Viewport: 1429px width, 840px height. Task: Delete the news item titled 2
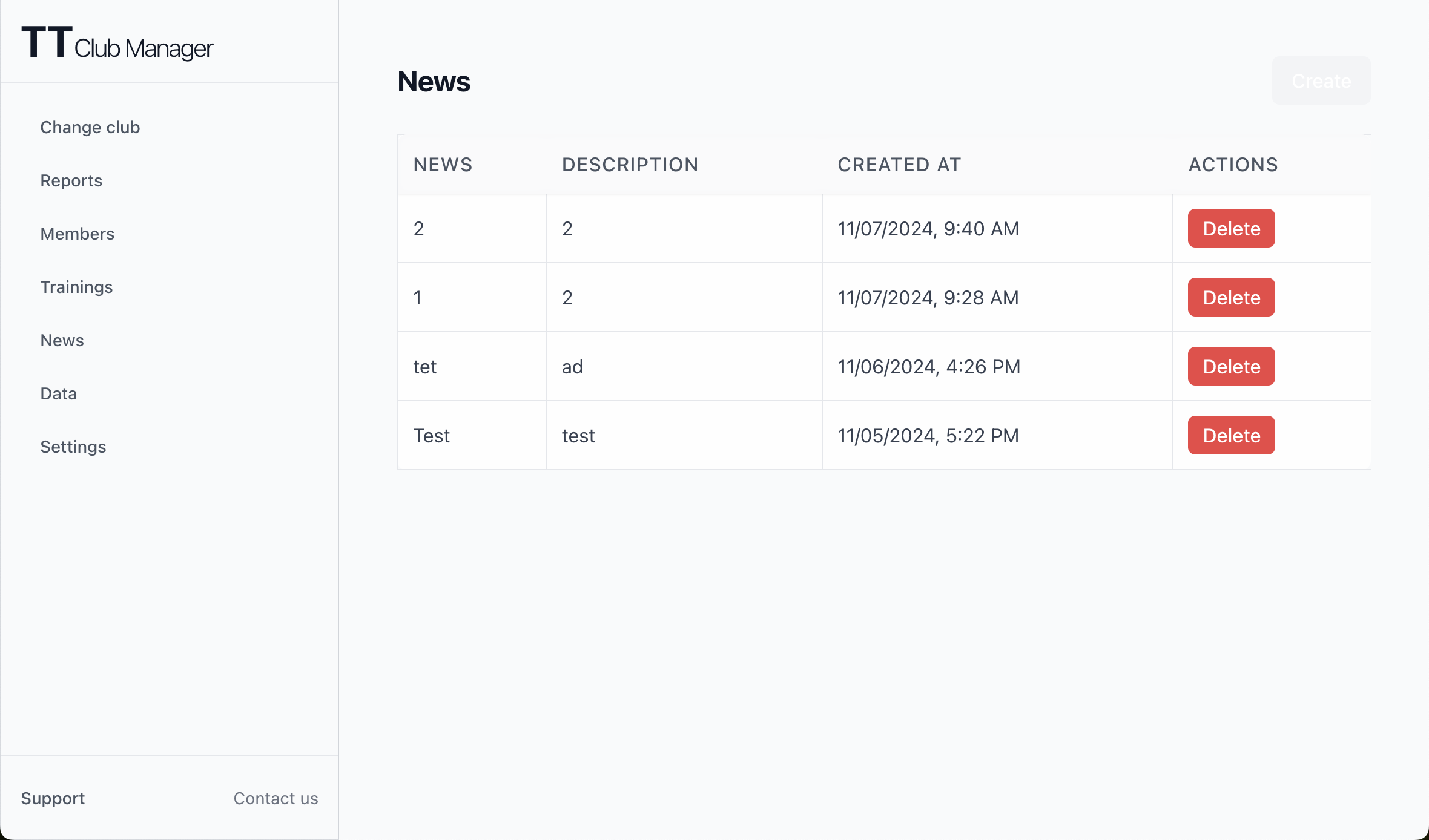[x=1231, y=229]
